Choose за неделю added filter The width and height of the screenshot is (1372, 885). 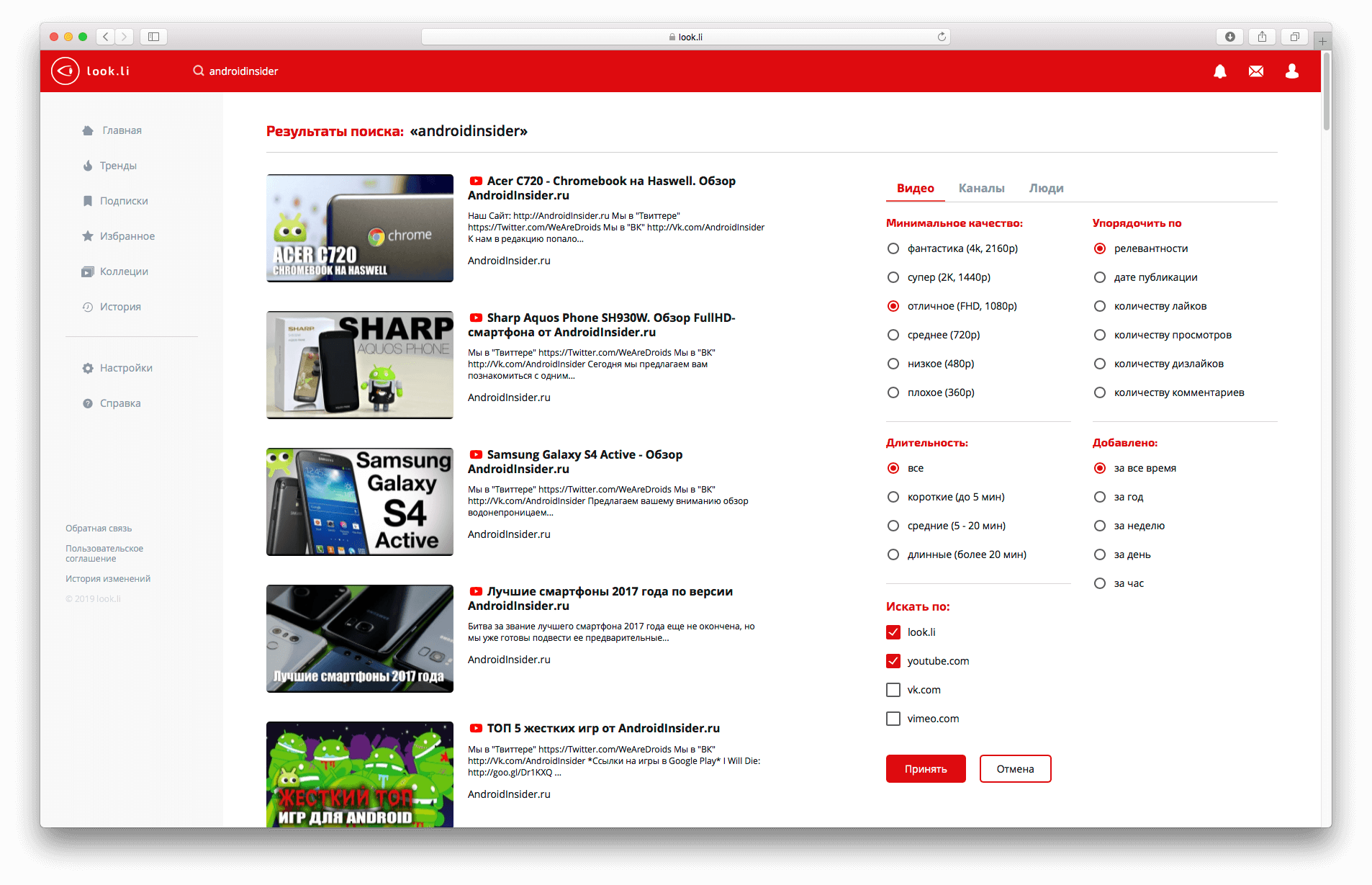(x=1100, y=526)
